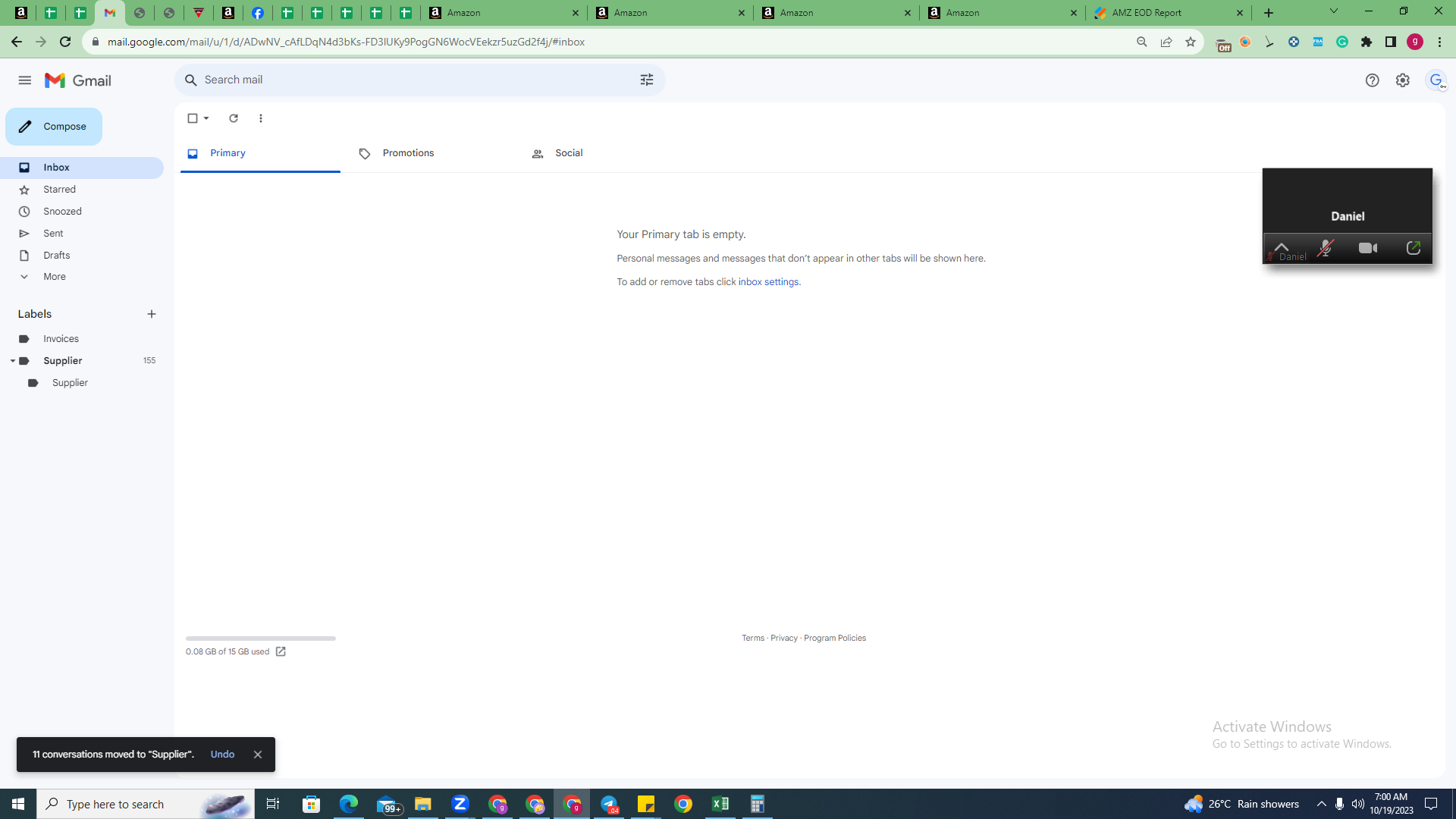Share this page from address bar
The image size is (1456, 819).
[x=1166, y=42]
